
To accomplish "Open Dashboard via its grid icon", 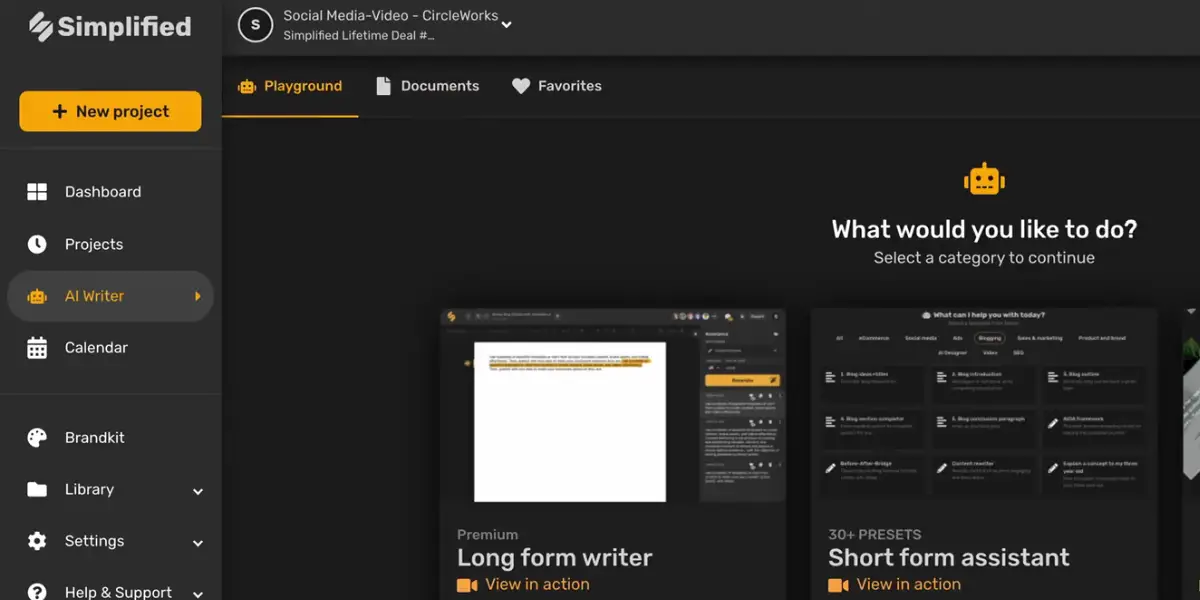I will click(37, 192).
